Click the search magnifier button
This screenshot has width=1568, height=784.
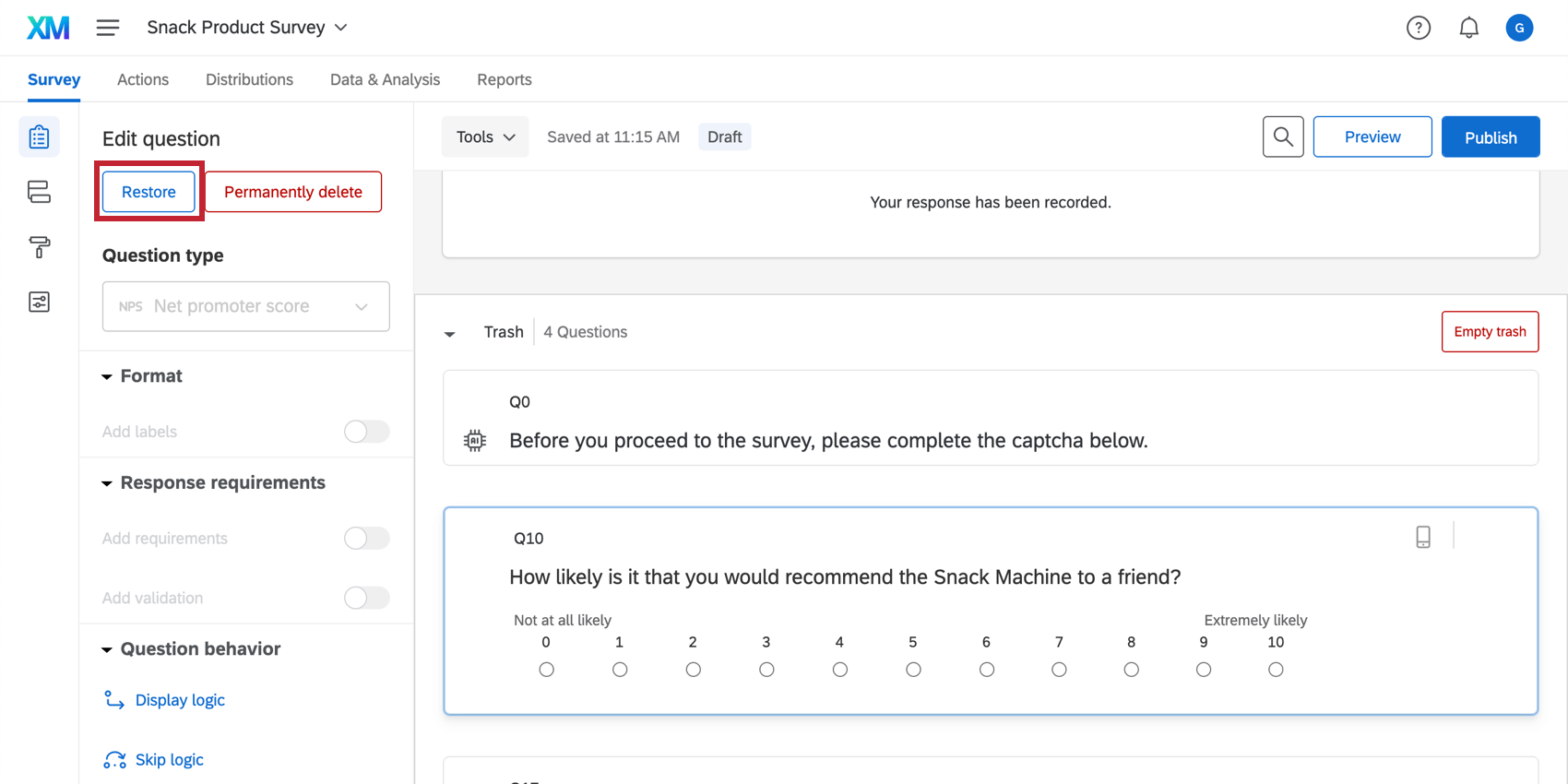(x=1282, y=137)
